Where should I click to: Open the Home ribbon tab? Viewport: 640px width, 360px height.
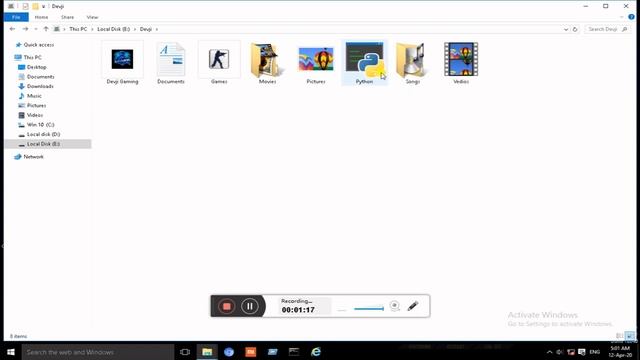click(41, 17)
